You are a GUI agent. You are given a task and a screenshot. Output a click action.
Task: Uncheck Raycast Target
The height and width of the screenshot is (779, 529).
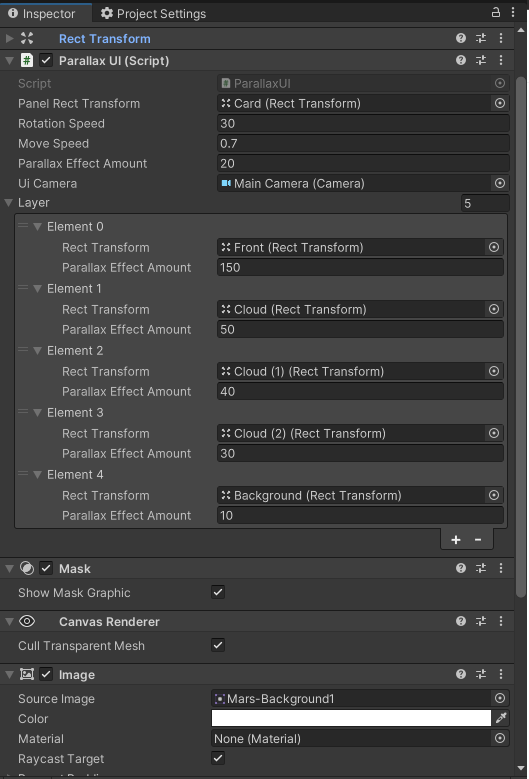(x=218, y=758)
